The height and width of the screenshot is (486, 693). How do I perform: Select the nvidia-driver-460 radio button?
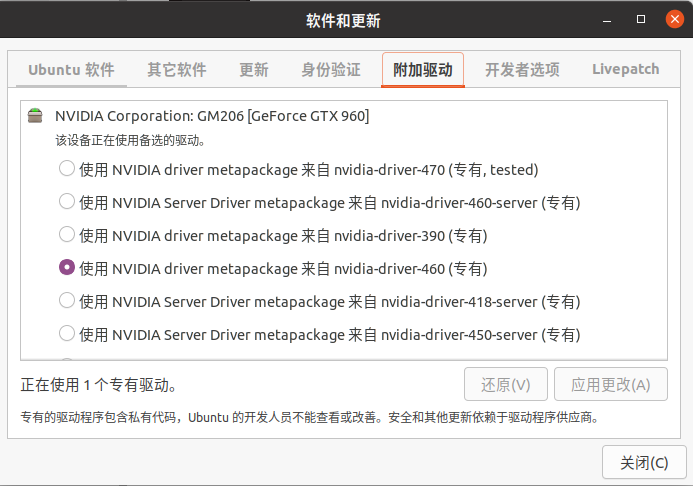67,267
